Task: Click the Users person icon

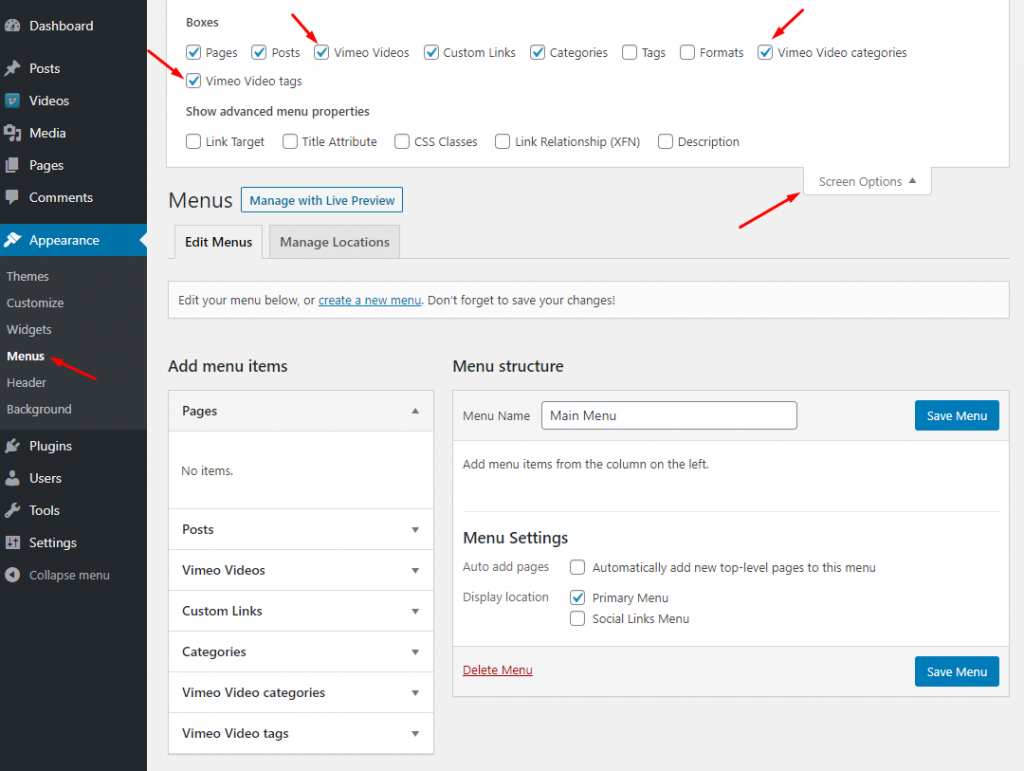Action: pos(12,478)
